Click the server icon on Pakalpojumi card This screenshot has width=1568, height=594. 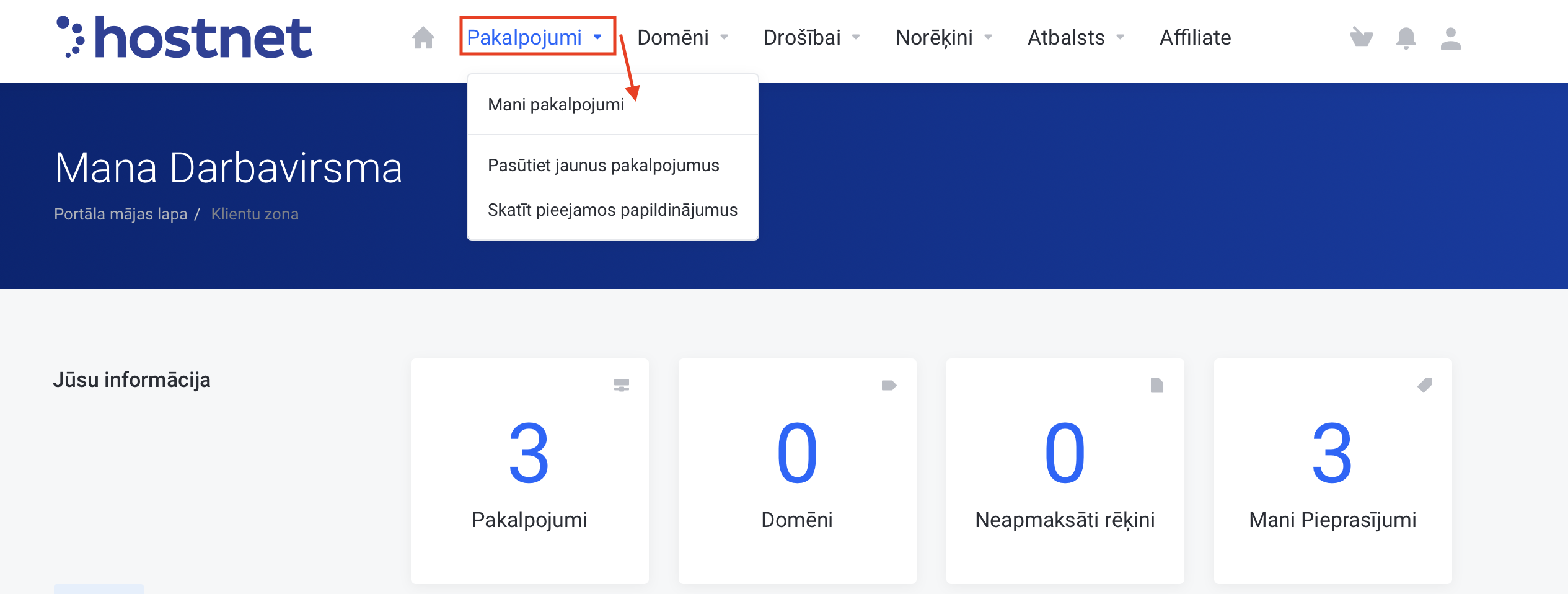[621, 386]
